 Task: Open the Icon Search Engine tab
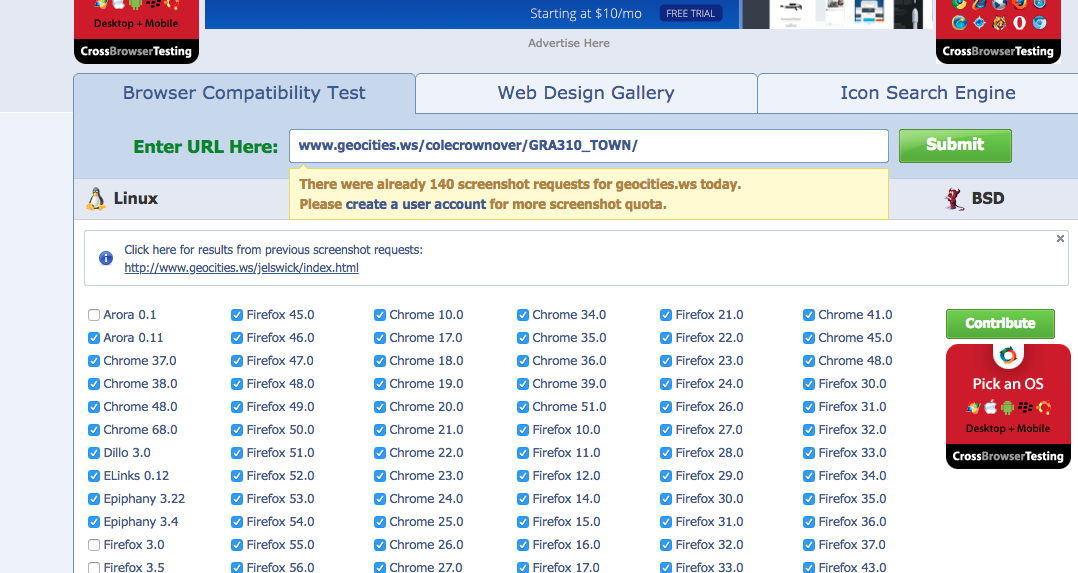(x=927, y=93)
